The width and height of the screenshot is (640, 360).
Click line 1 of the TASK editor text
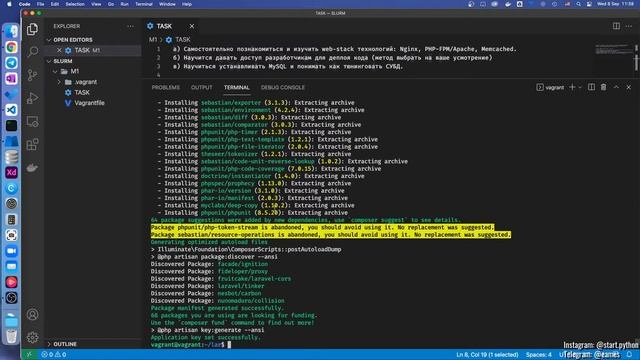[x=345, y=49]
